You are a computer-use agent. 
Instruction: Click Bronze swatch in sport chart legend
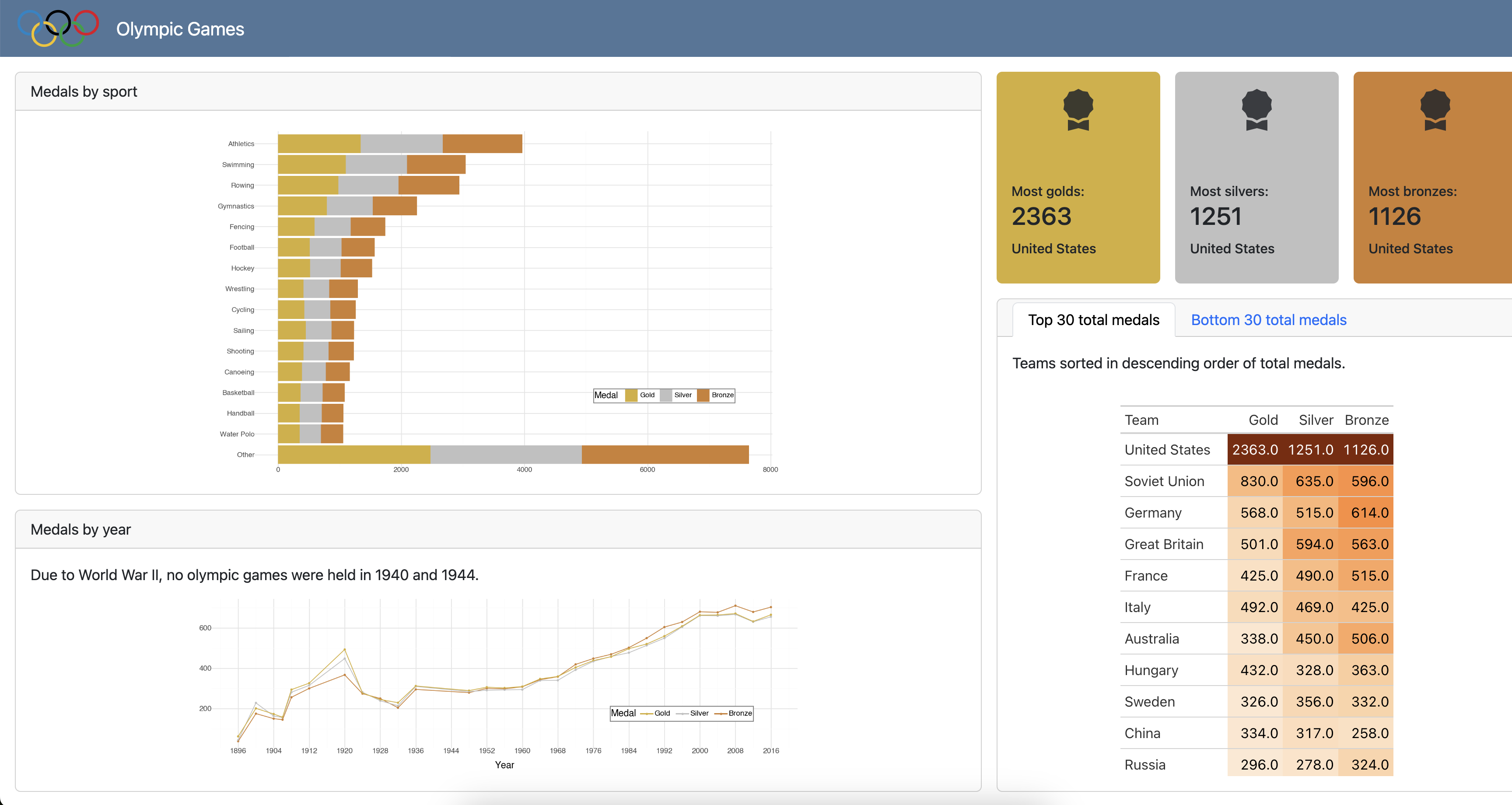tap(703, 395)
